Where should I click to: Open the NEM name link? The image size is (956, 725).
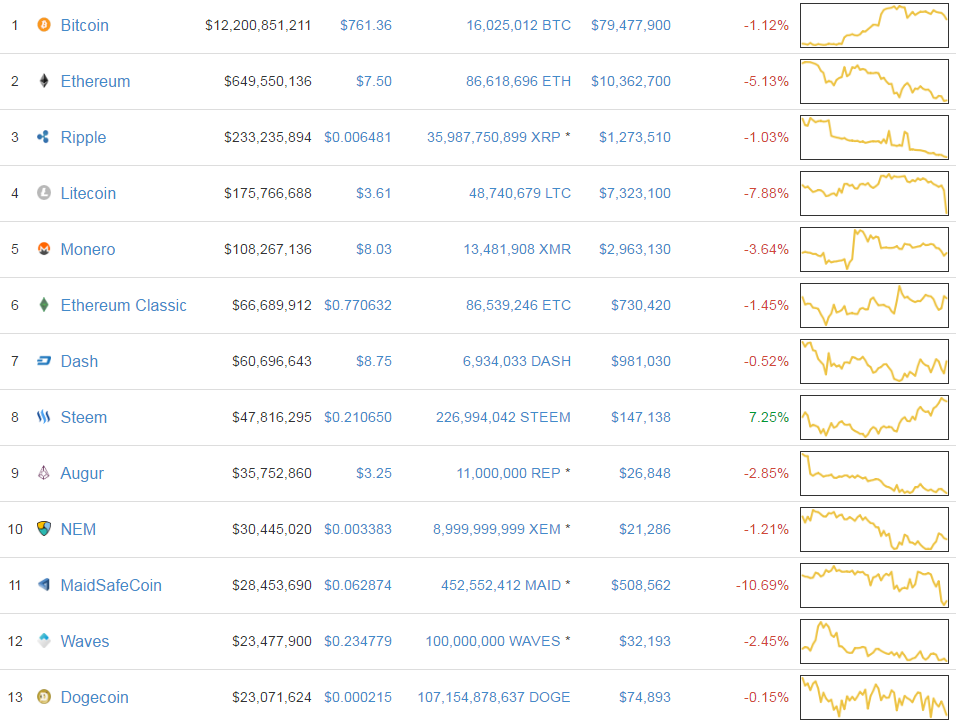click(x=78, y=529)
